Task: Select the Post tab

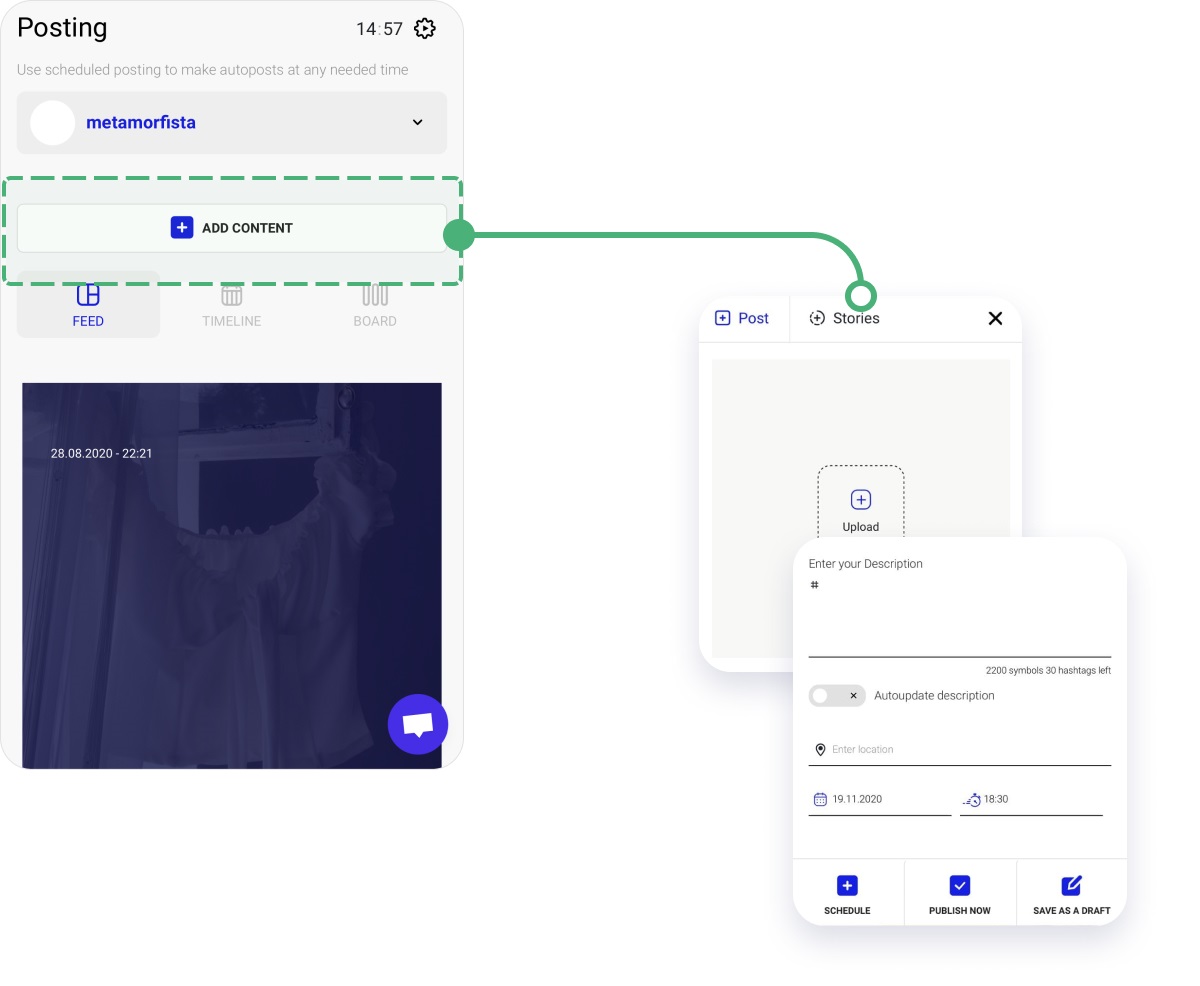Action: 742,318
